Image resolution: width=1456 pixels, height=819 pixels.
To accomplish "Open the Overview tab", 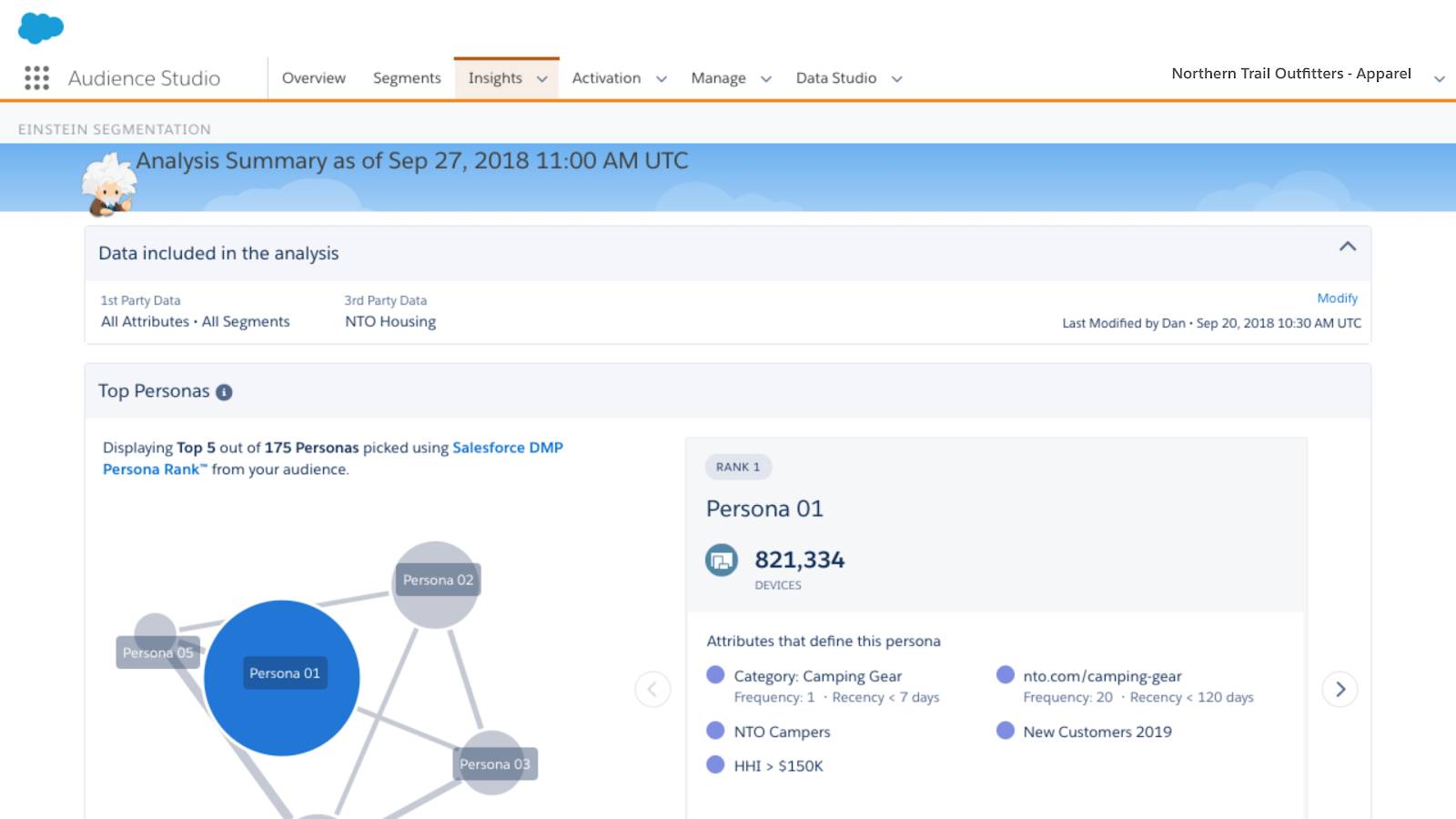I will 314,78.
